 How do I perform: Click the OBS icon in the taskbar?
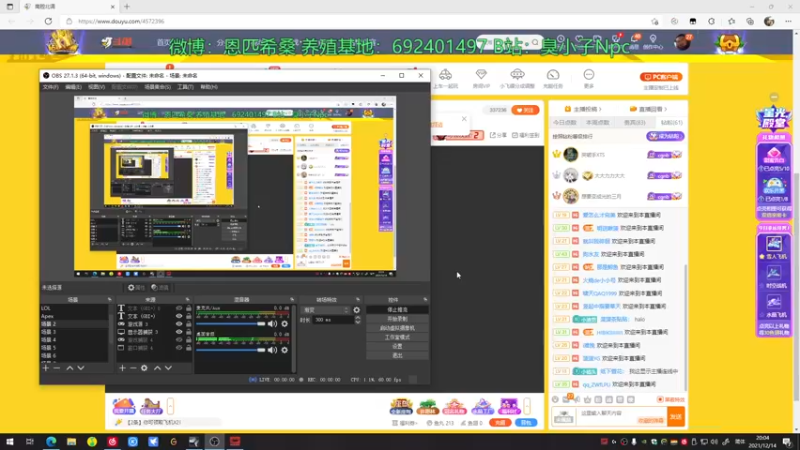[x=214, y=441]
